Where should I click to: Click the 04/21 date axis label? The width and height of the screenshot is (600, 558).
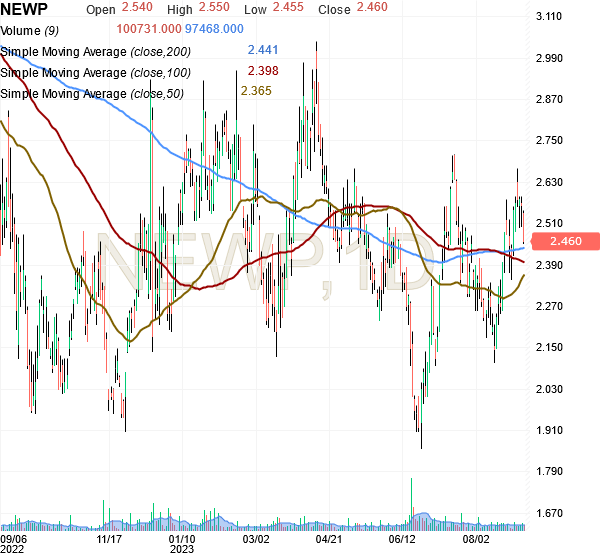[328, 539]
